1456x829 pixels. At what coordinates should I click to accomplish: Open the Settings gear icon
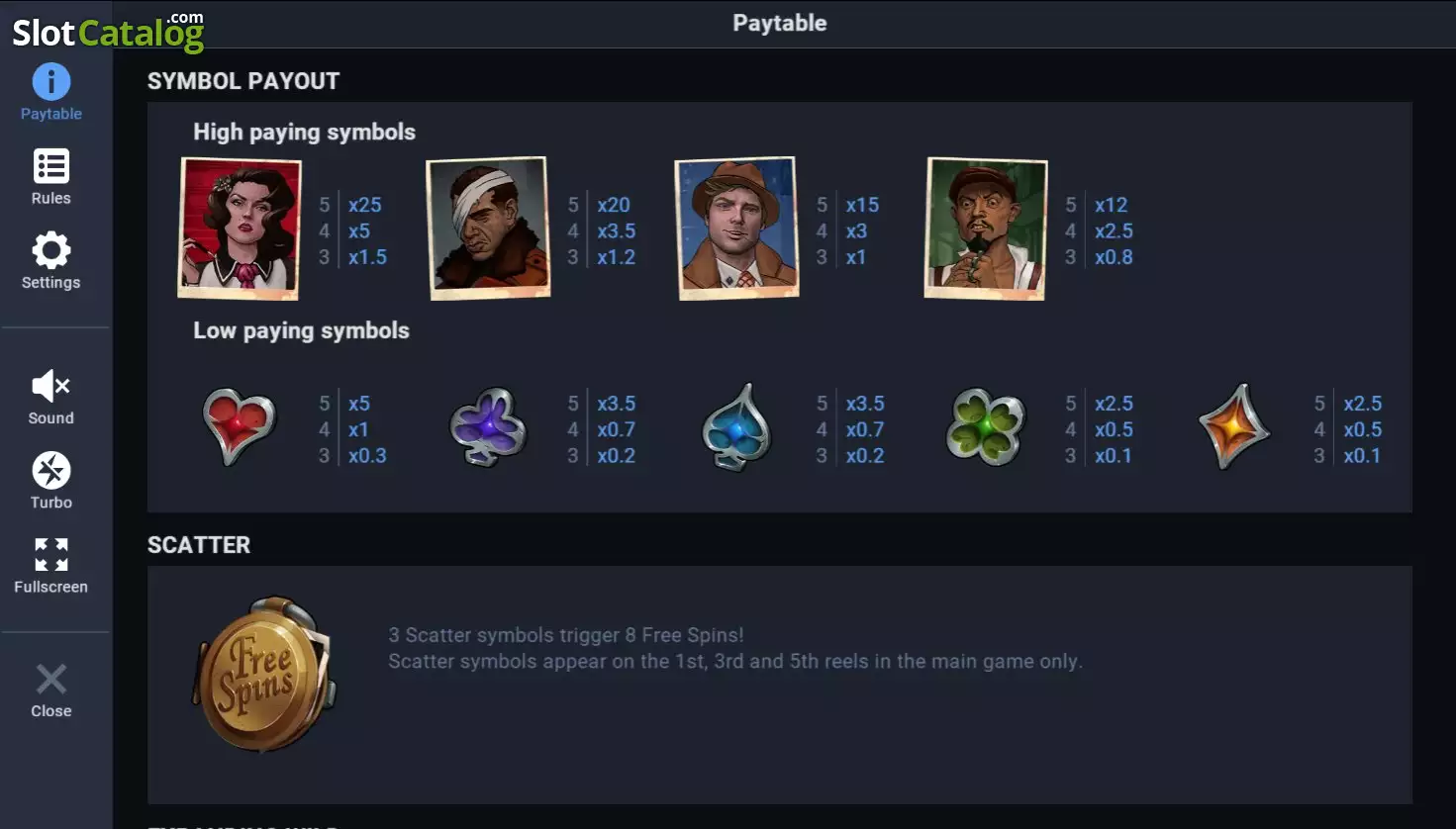click(x=51, y=250)
